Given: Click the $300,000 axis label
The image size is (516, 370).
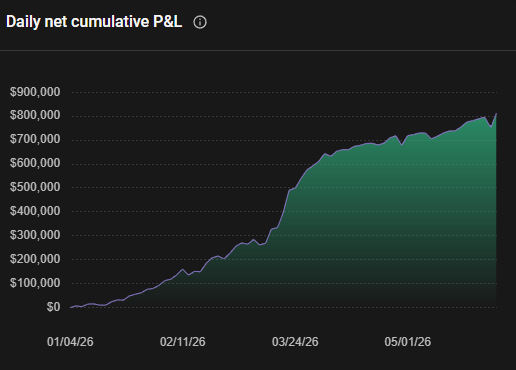Looking at the screenshot, I should [x=35, y=235].
